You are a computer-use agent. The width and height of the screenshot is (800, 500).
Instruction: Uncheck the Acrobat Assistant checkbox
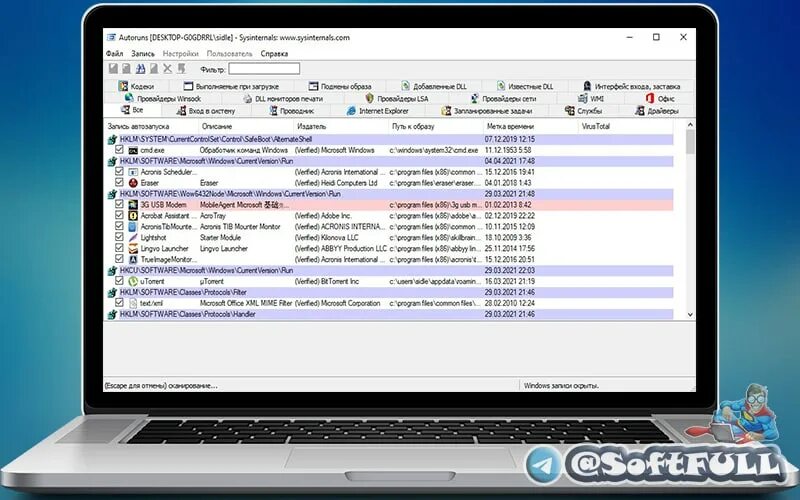click(119, 215)
